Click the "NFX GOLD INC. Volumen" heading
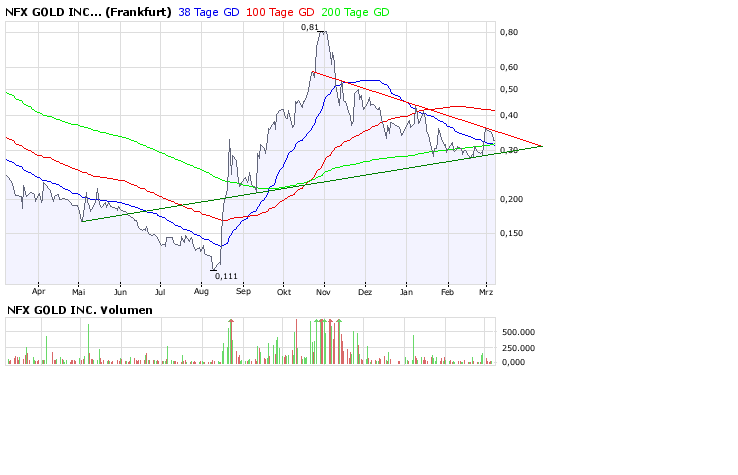Screen dimensions: 738x475 tap(80, 310)
